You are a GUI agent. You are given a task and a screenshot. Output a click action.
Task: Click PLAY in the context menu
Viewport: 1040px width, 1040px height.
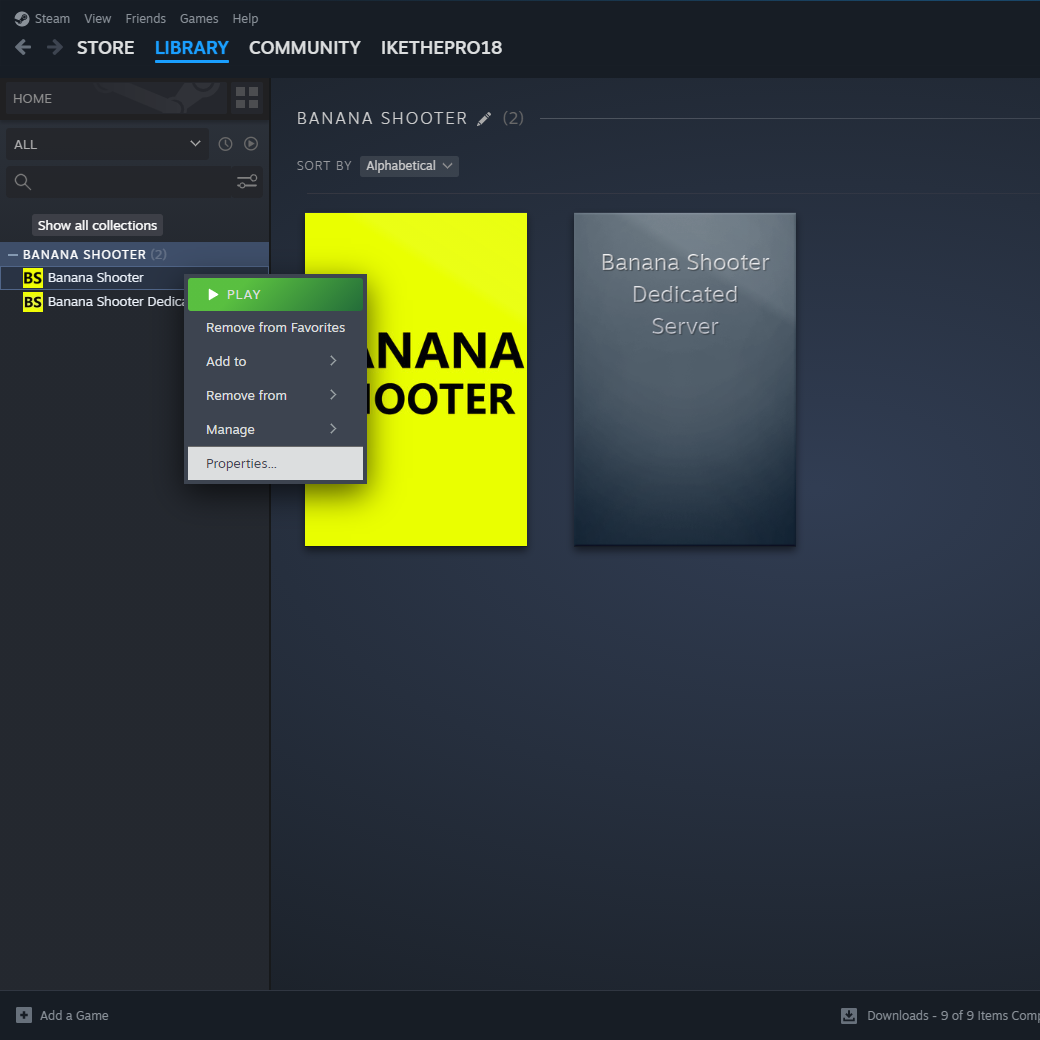(x=275, y=294)
